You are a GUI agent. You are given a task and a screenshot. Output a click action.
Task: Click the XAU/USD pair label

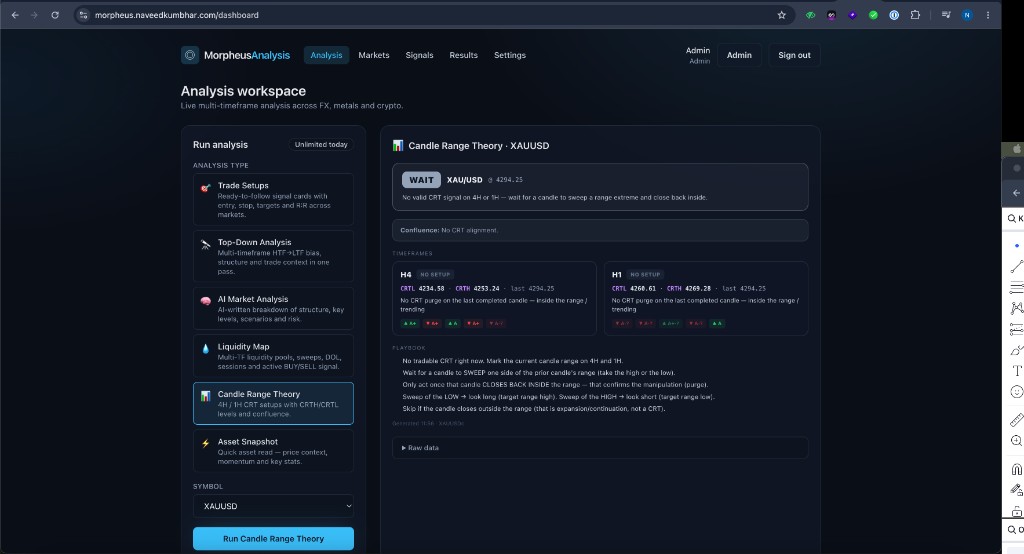[x=464, y=180]
